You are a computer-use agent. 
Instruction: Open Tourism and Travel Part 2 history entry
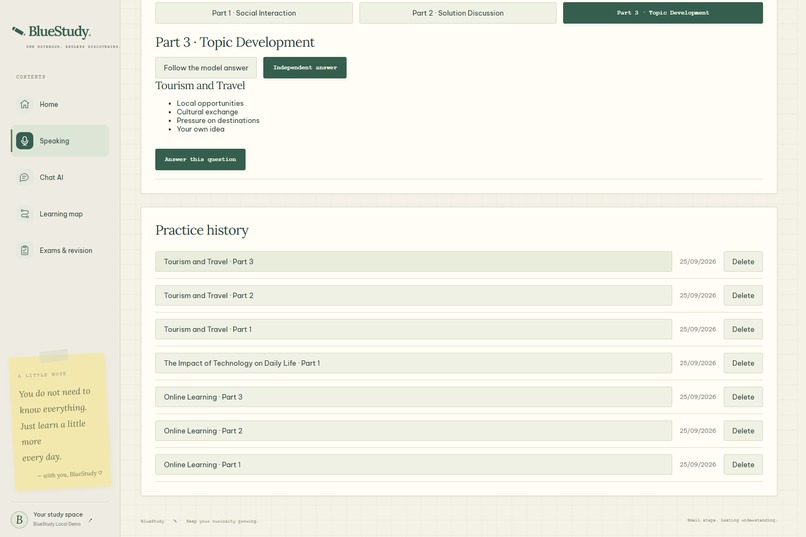[x=413, y=295]
